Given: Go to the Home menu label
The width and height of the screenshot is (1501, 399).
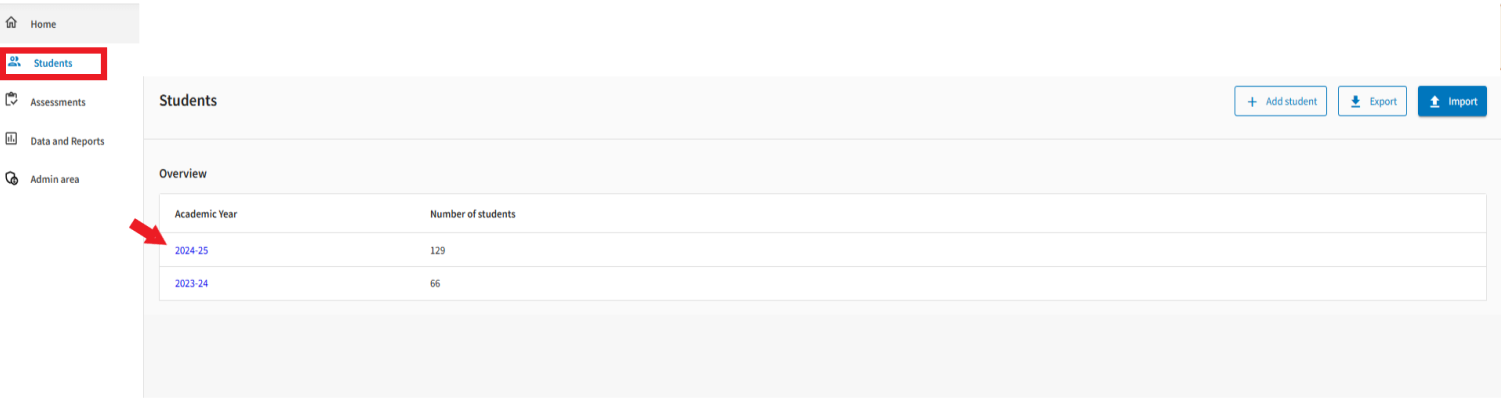Looking at the screenshot, I should 43,24.
